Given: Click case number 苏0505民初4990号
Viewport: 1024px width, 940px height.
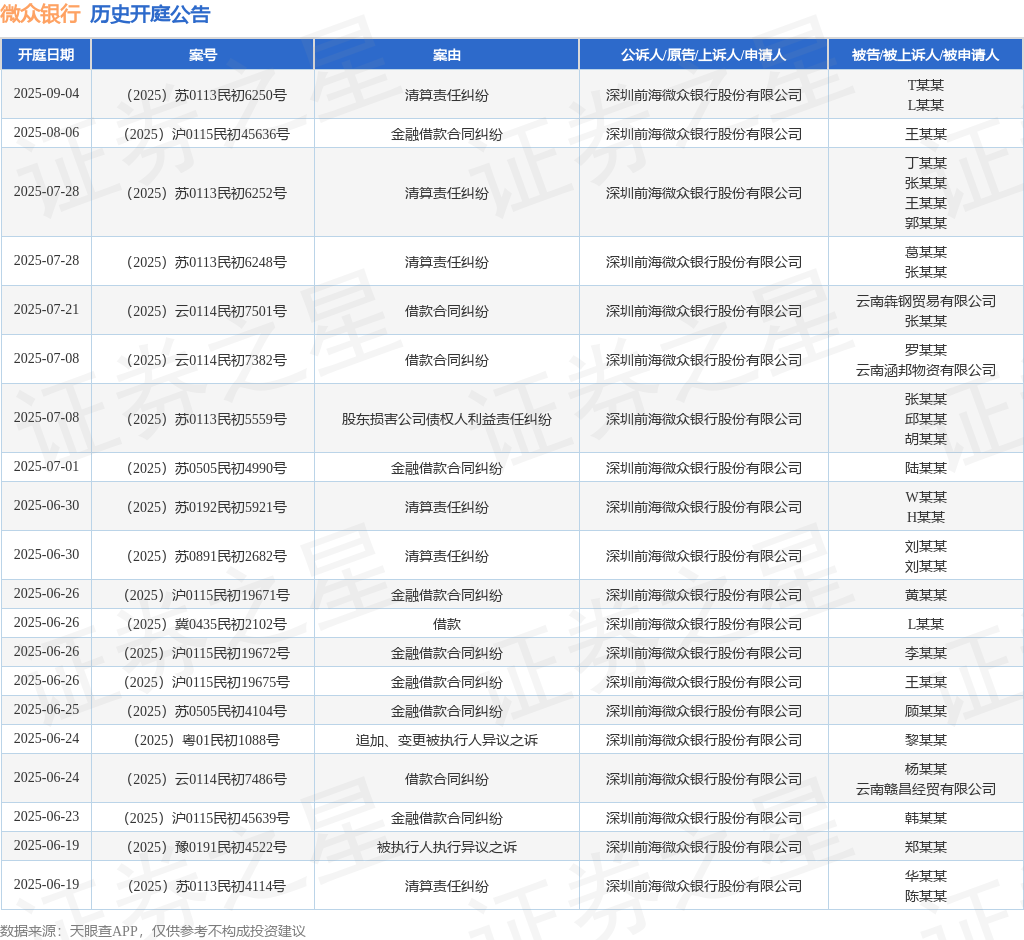Looking at the screenshot, I should [x=206, y=468].
